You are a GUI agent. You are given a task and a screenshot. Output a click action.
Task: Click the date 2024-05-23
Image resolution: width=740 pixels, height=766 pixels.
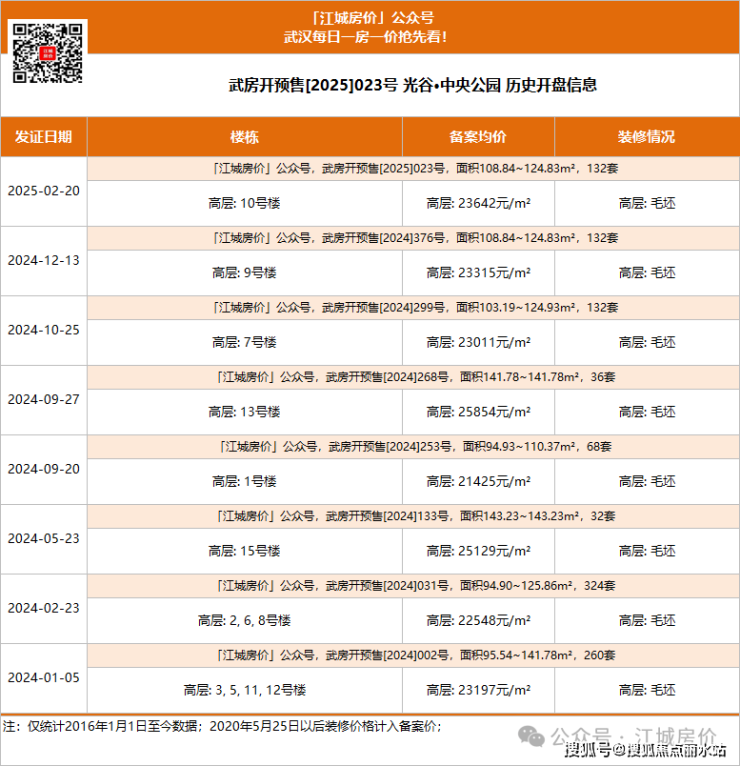coord(43,538)
